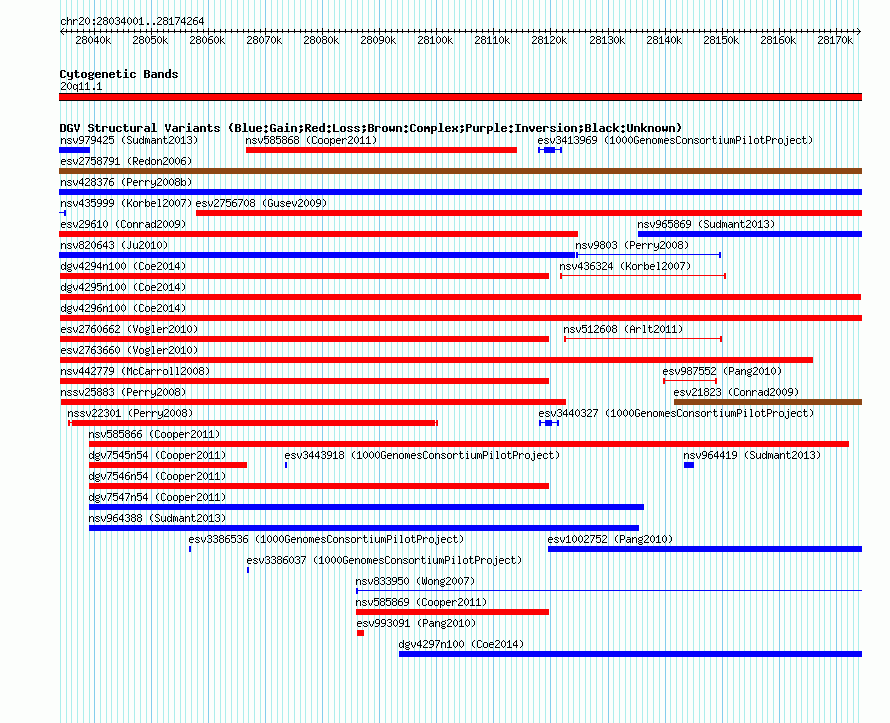The width and height of the screenshot is (890, 723).
Task: Click esv3386536 (1000GenomesConsortiumPilotProject) label
Action: [x=326, y=539]
